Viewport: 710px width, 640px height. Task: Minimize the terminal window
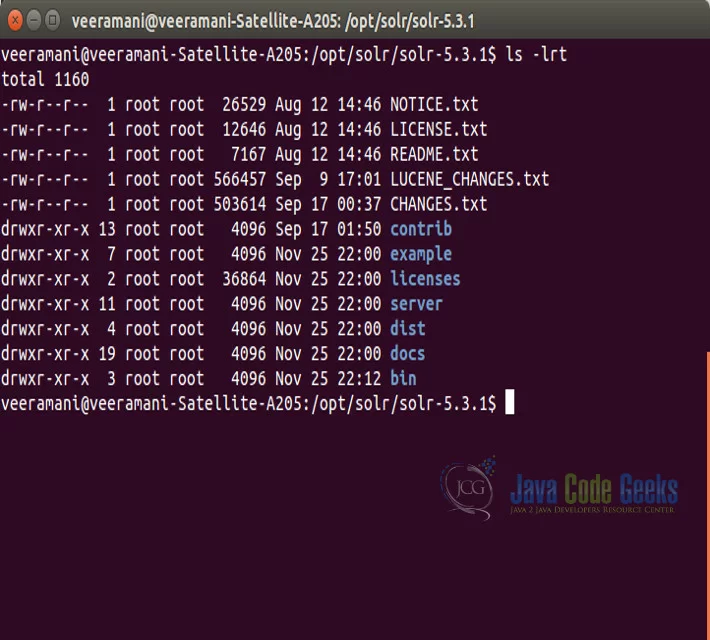tap(34, 20)
